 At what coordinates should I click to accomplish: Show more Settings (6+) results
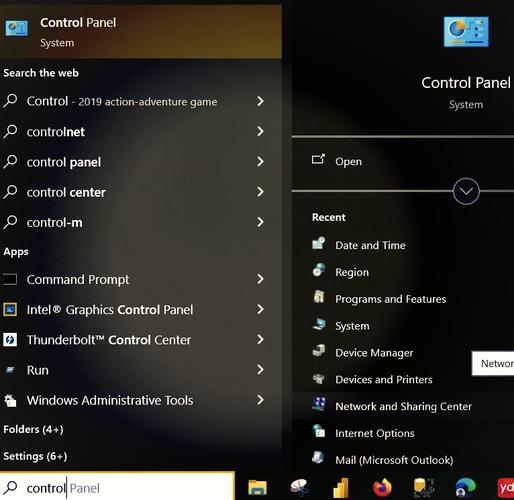(35, 456)
